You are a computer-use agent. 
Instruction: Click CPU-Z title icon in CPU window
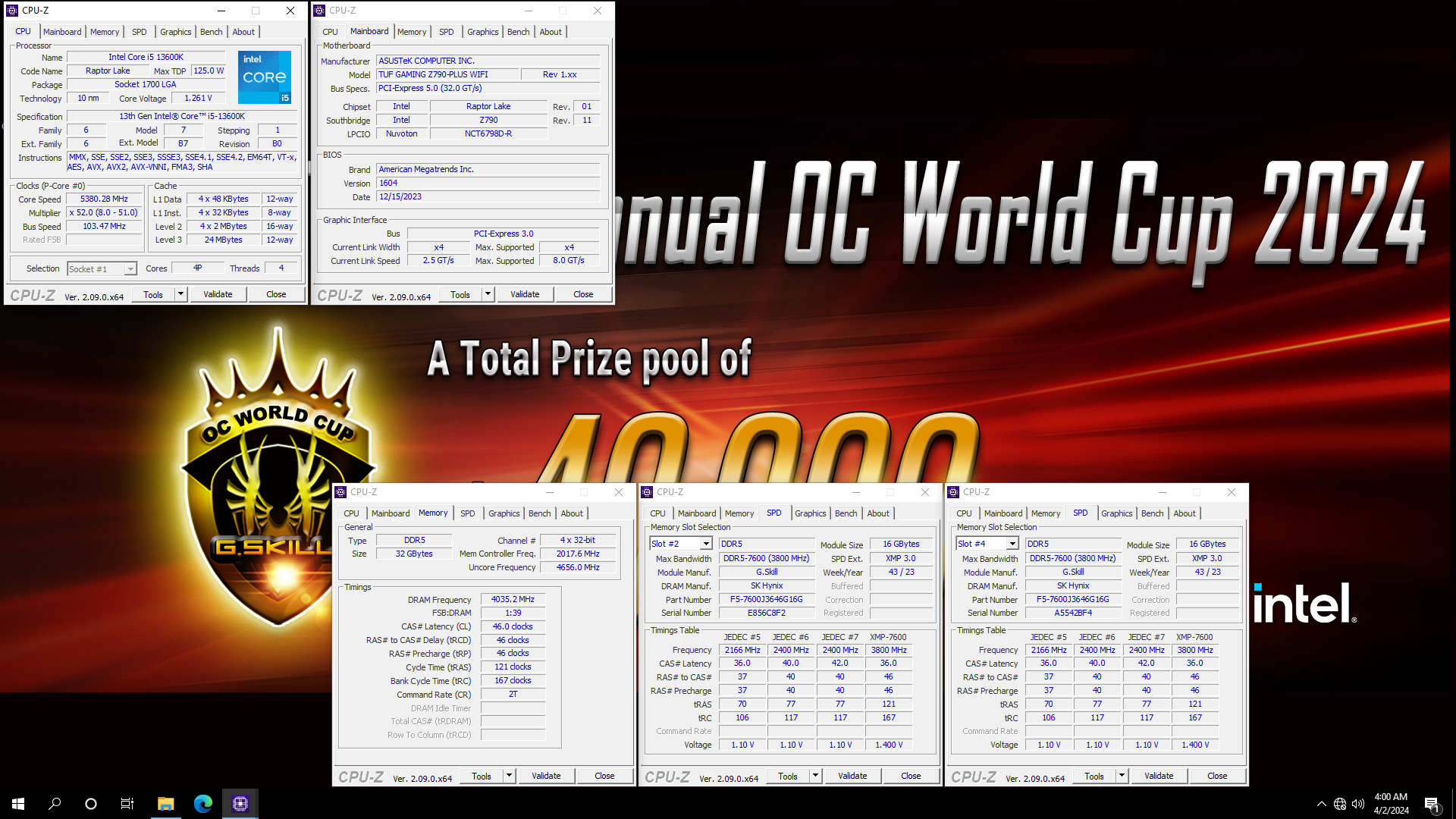point(12,11)
